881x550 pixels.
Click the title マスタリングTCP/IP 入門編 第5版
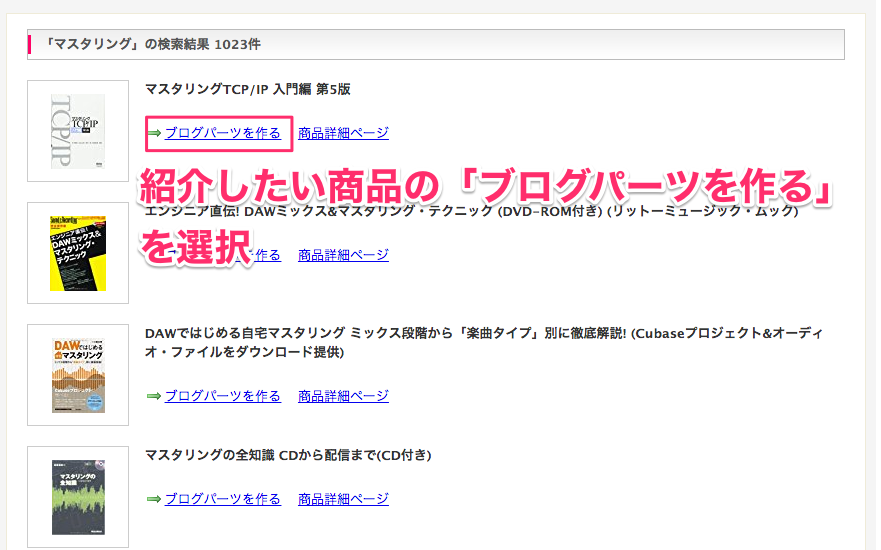(x=247, y=89)
